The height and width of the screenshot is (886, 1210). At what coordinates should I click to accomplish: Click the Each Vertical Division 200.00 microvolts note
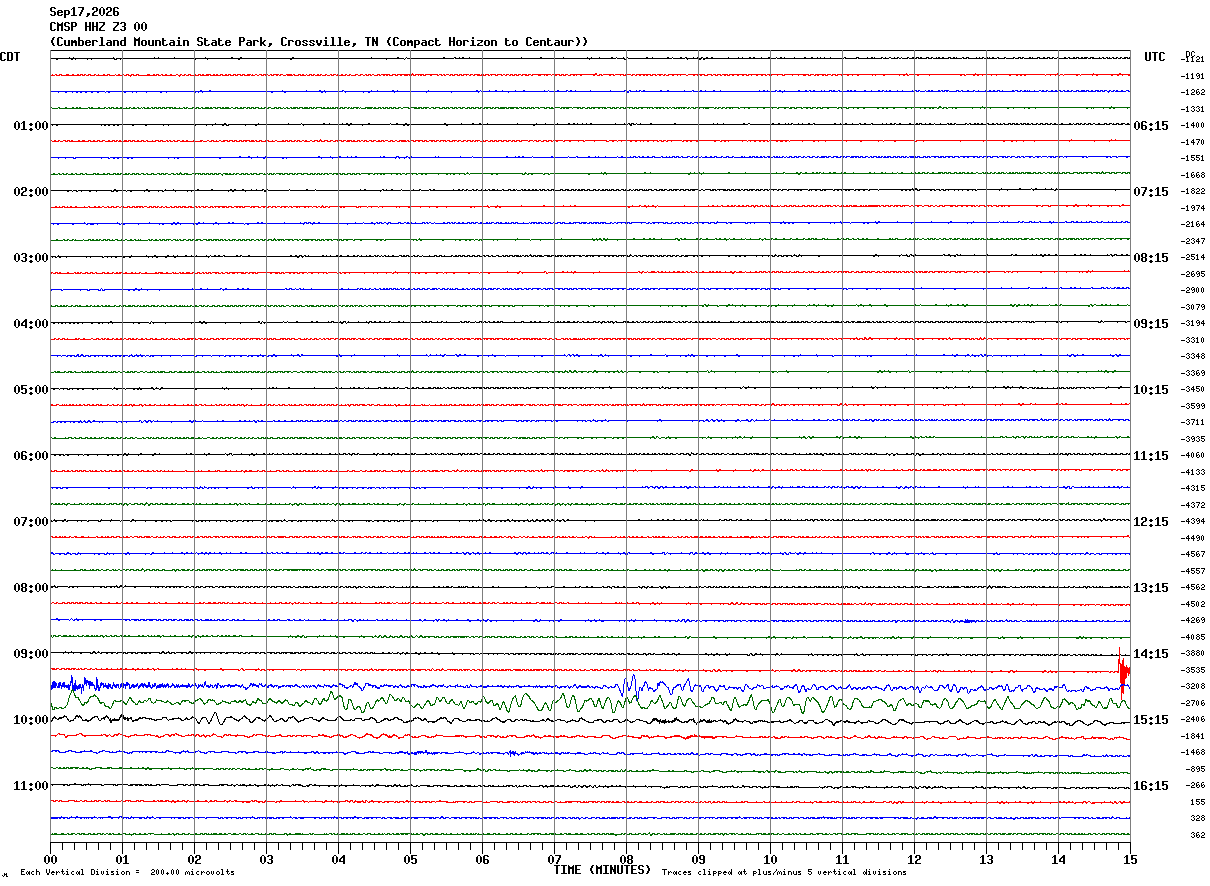[127, 873]
